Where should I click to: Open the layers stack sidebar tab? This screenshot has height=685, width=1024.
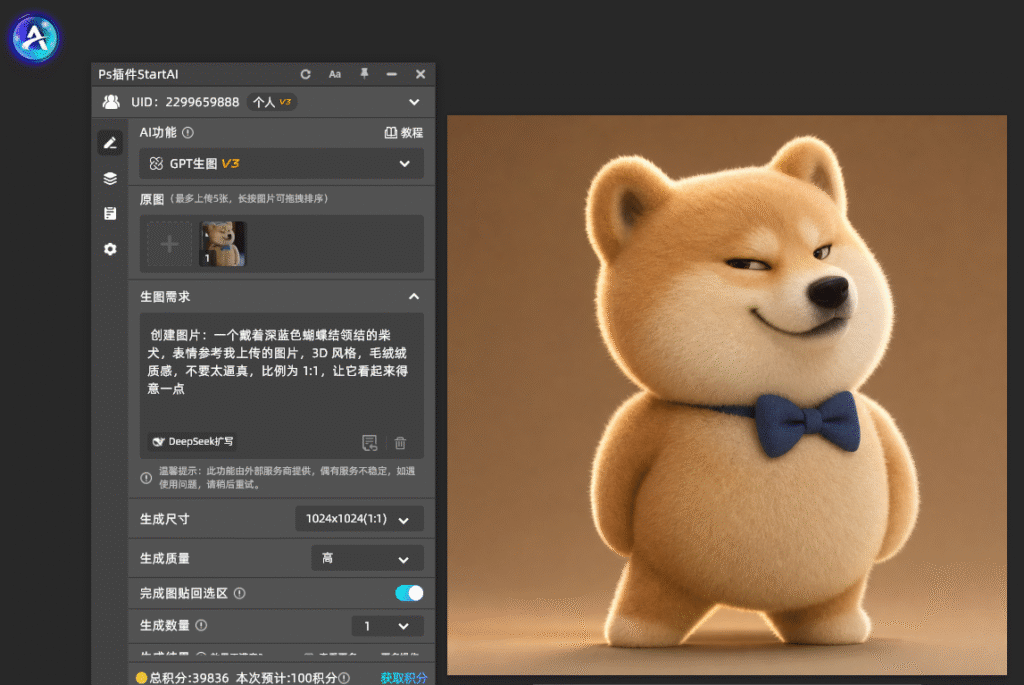[x=110, y=178]
